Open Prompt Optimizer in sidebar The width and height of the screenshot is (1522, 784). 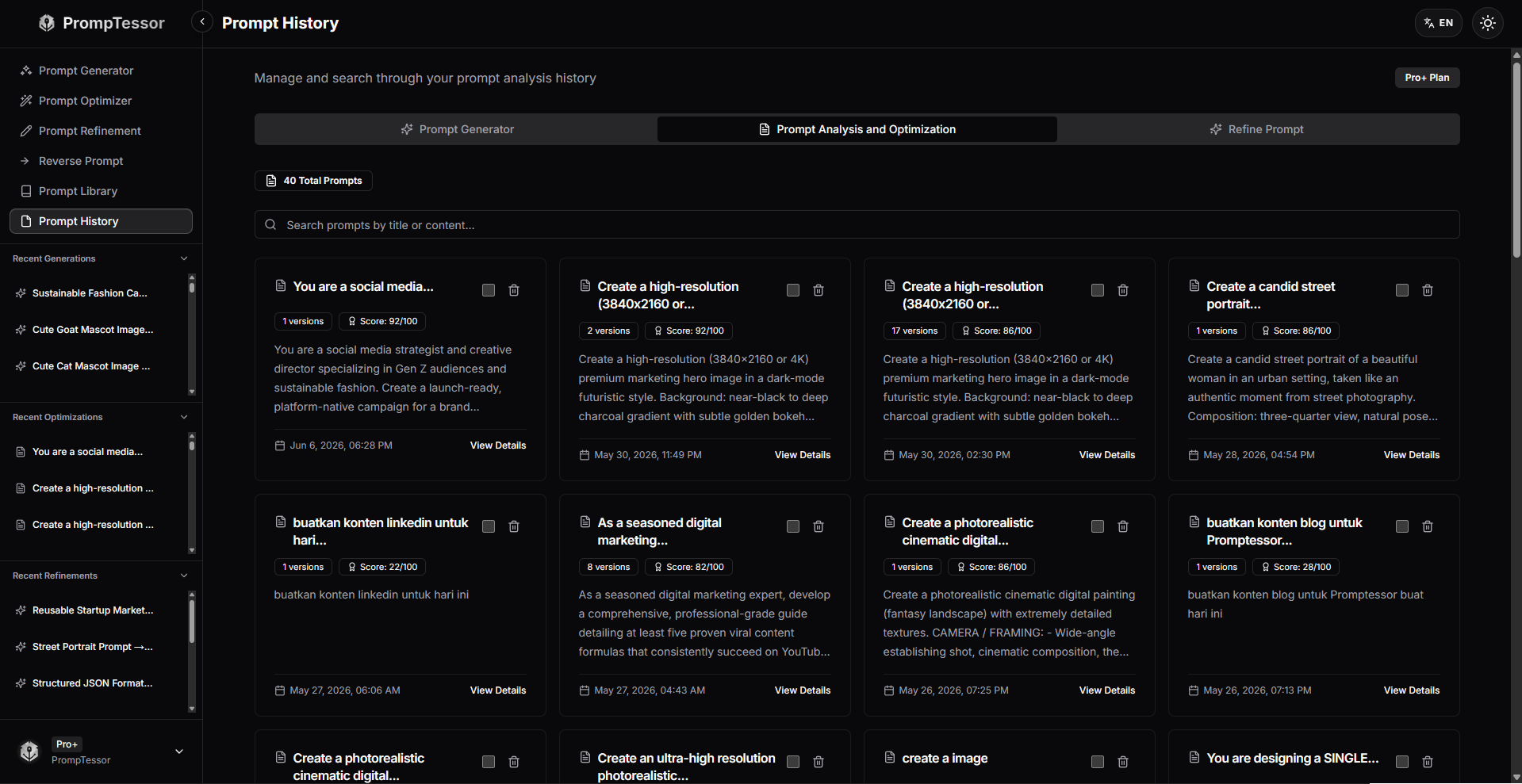pos(101,101)
